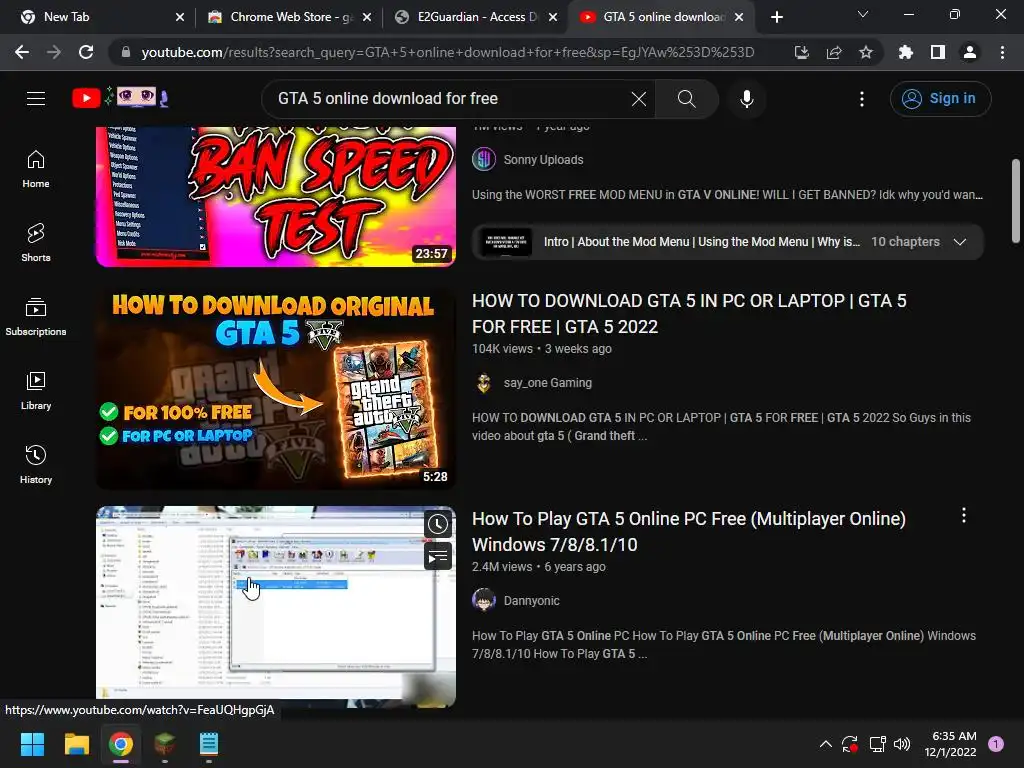1024x768 pixels.
Task: Open HOW TO DOWNLOAD GTA 5 video title
Action: point(689,313)
